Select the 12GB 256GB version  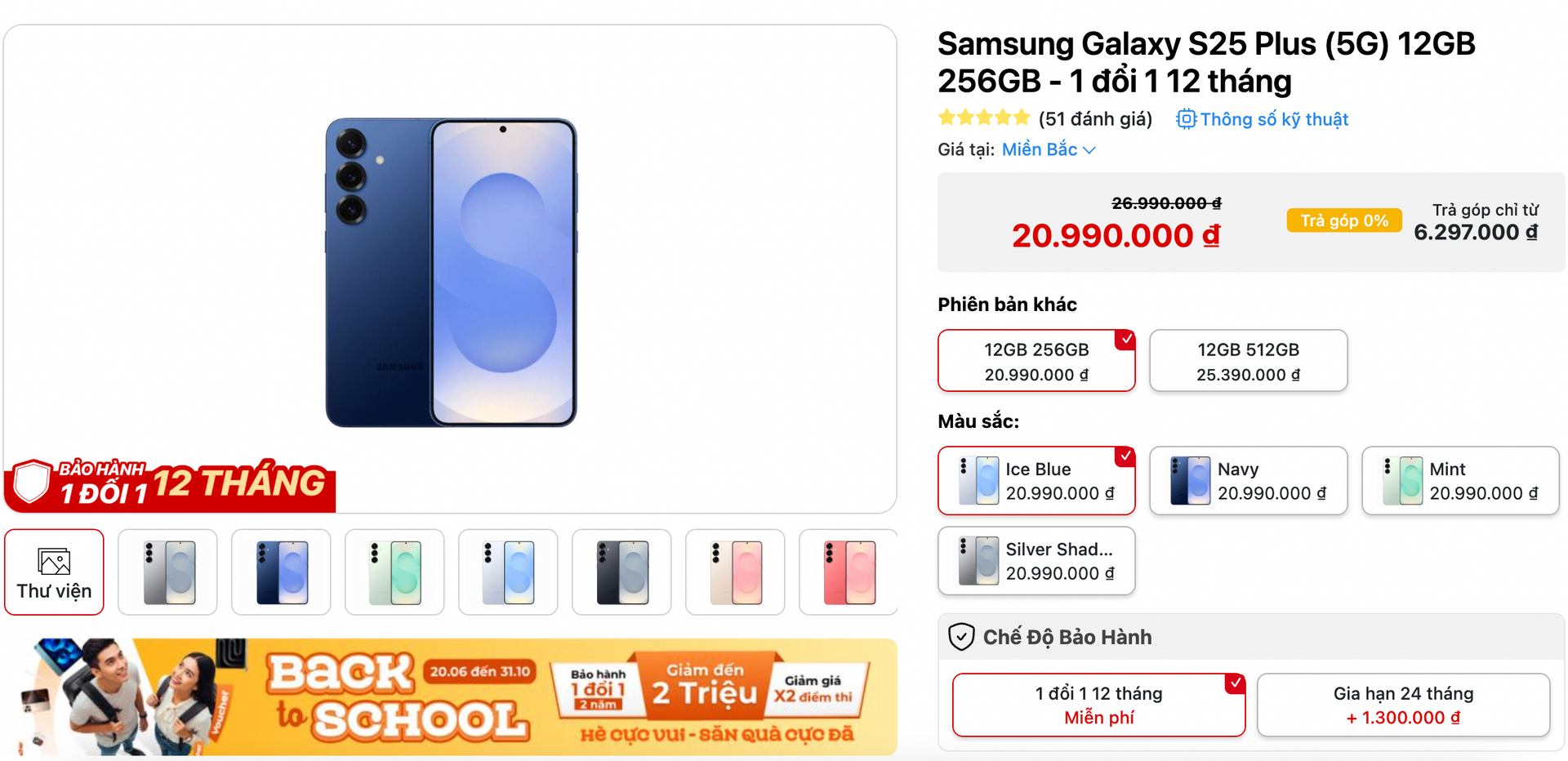coord(1036,361)
